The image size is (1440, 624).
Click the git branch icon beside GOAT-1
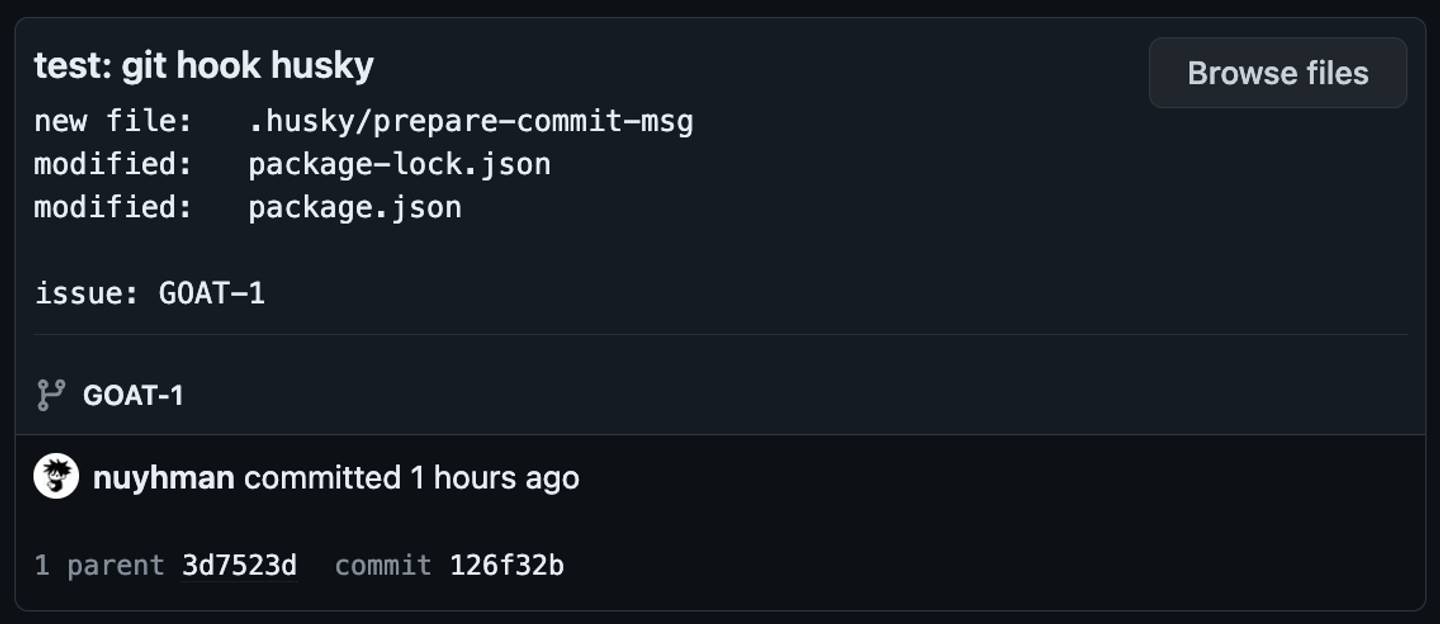(51, 395)
